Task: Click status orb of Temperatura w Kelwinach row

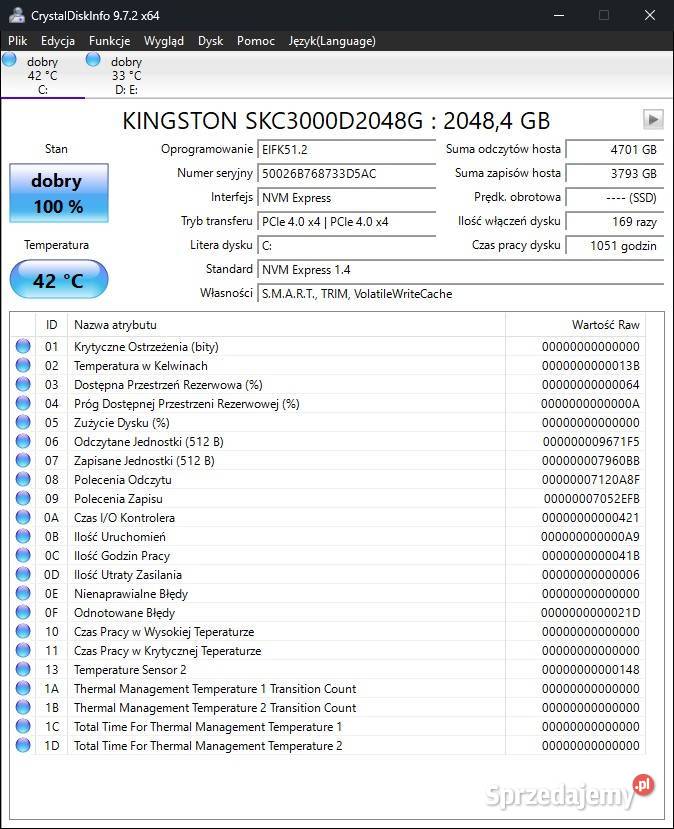Action: point(23,365)
